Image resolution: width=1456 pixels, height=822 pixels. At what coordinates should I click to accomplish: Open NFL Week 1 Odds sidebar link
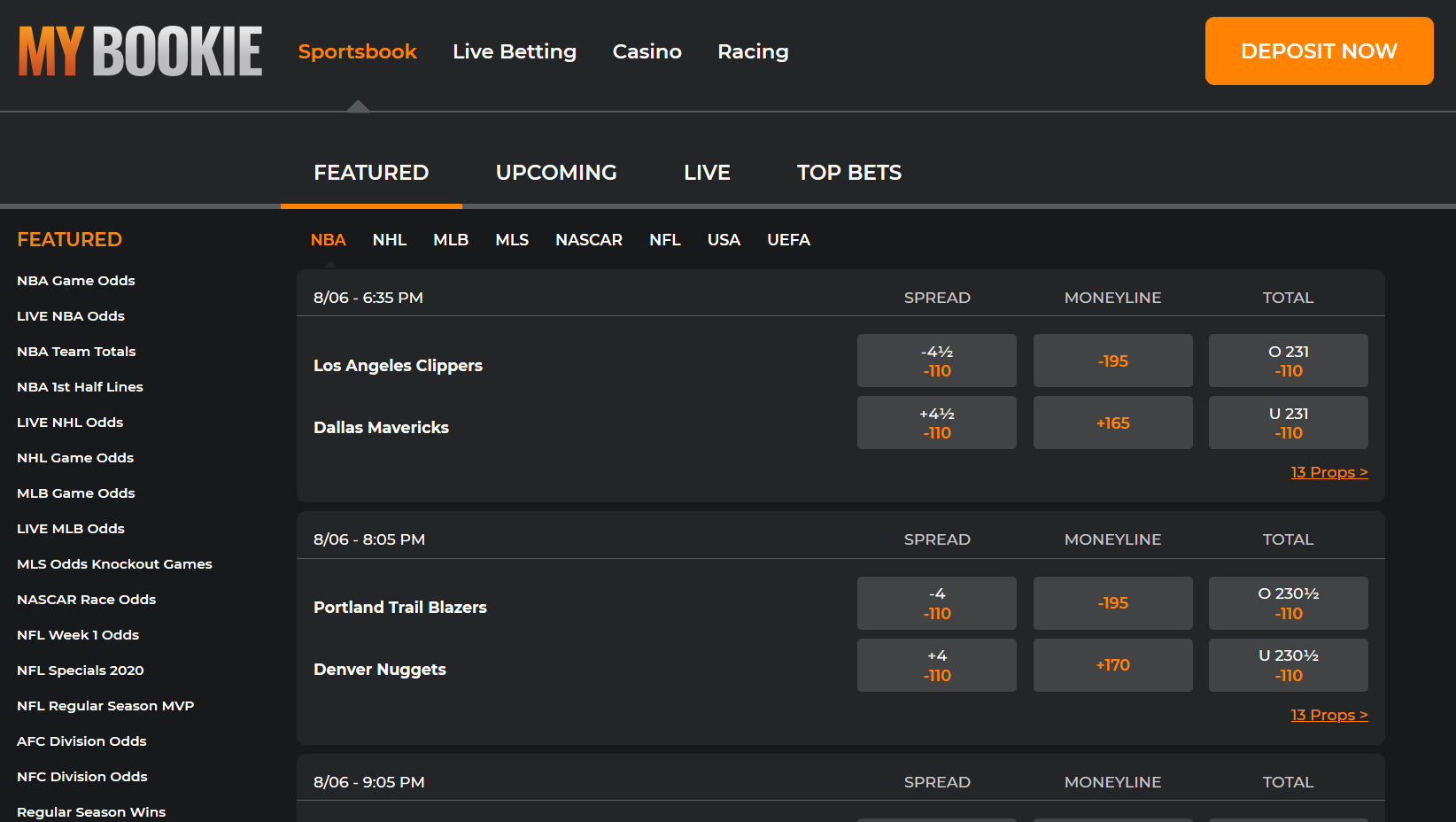[x=78, y=635]
